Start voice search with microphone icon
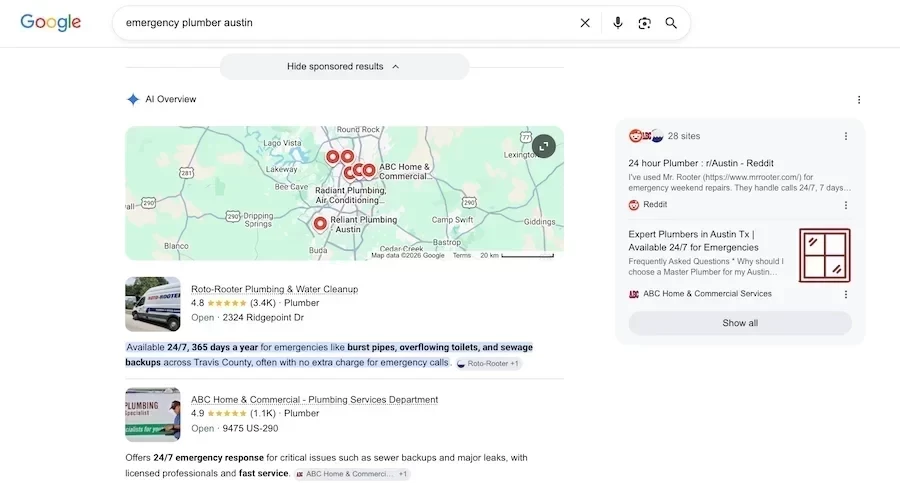This screenshot has width=900, height=483. pos(618,23)
